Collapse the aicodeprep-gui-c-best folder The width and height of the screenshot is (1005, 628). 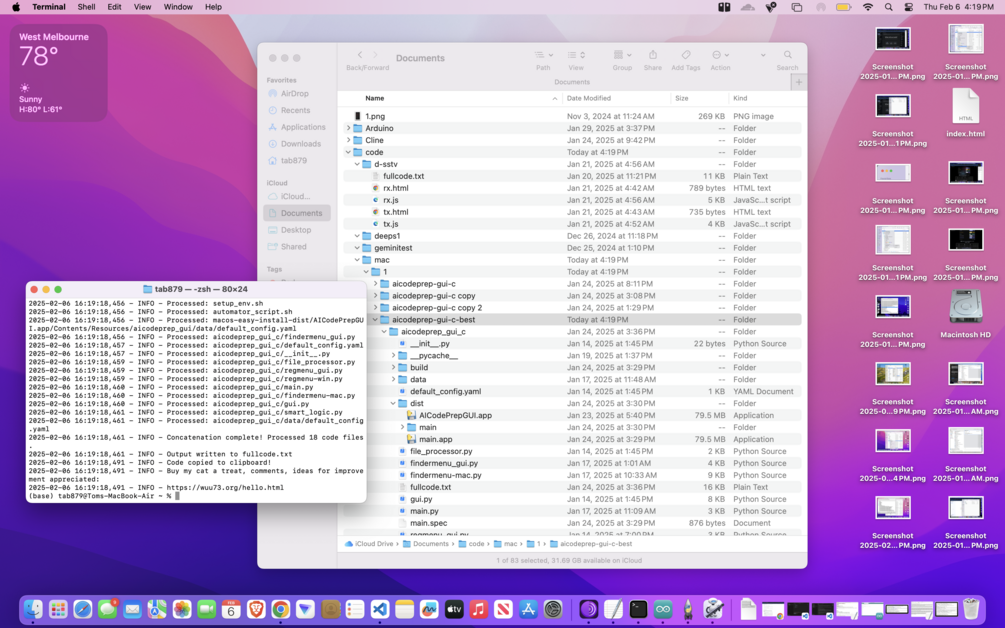(x=376, y=320)
